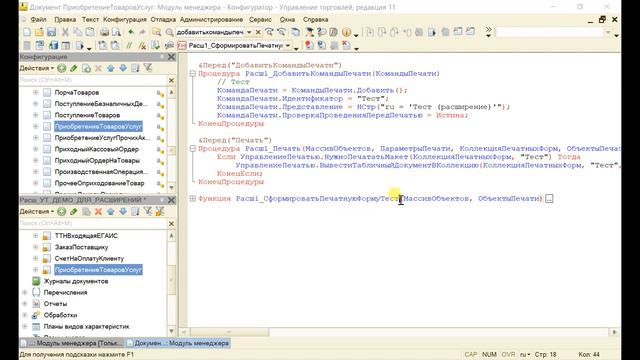Expand the Перечисления tree branch
The image size is (640, 360).
[25, 292]
